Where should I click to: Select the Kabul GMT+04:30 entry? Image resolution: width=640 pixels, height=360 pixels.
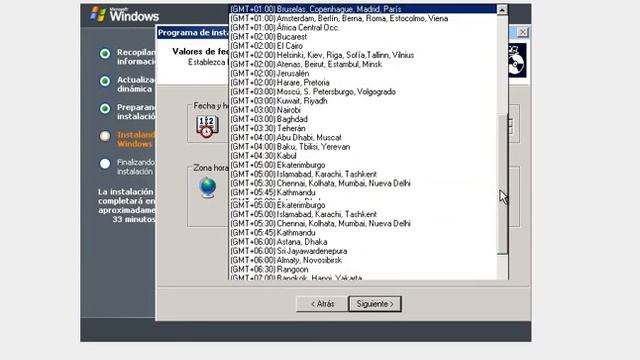[x=362, y=156]
